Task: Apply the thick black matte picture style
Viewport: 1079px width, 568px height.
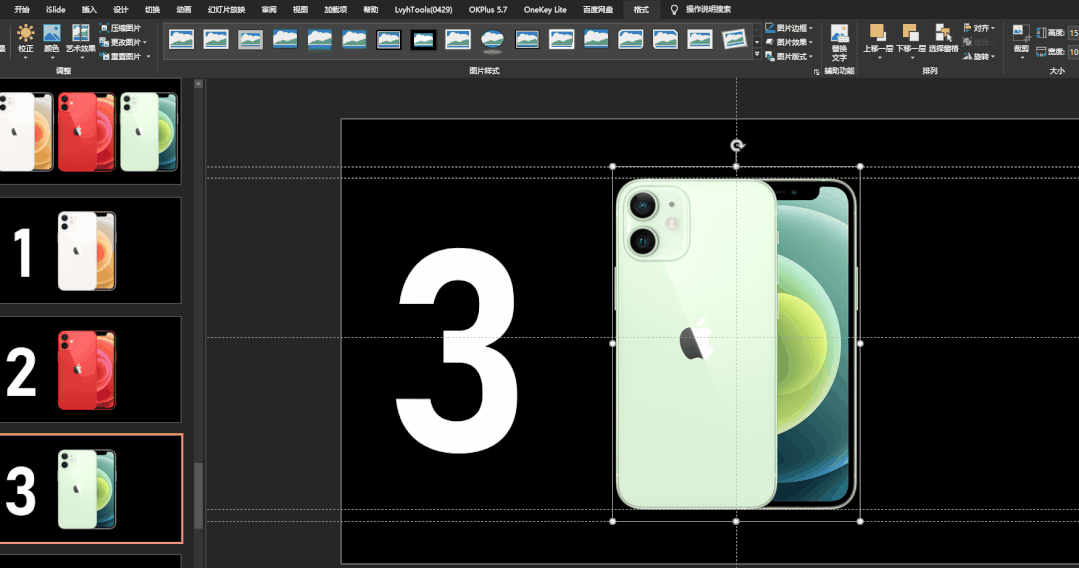Action: coord(423,39)
